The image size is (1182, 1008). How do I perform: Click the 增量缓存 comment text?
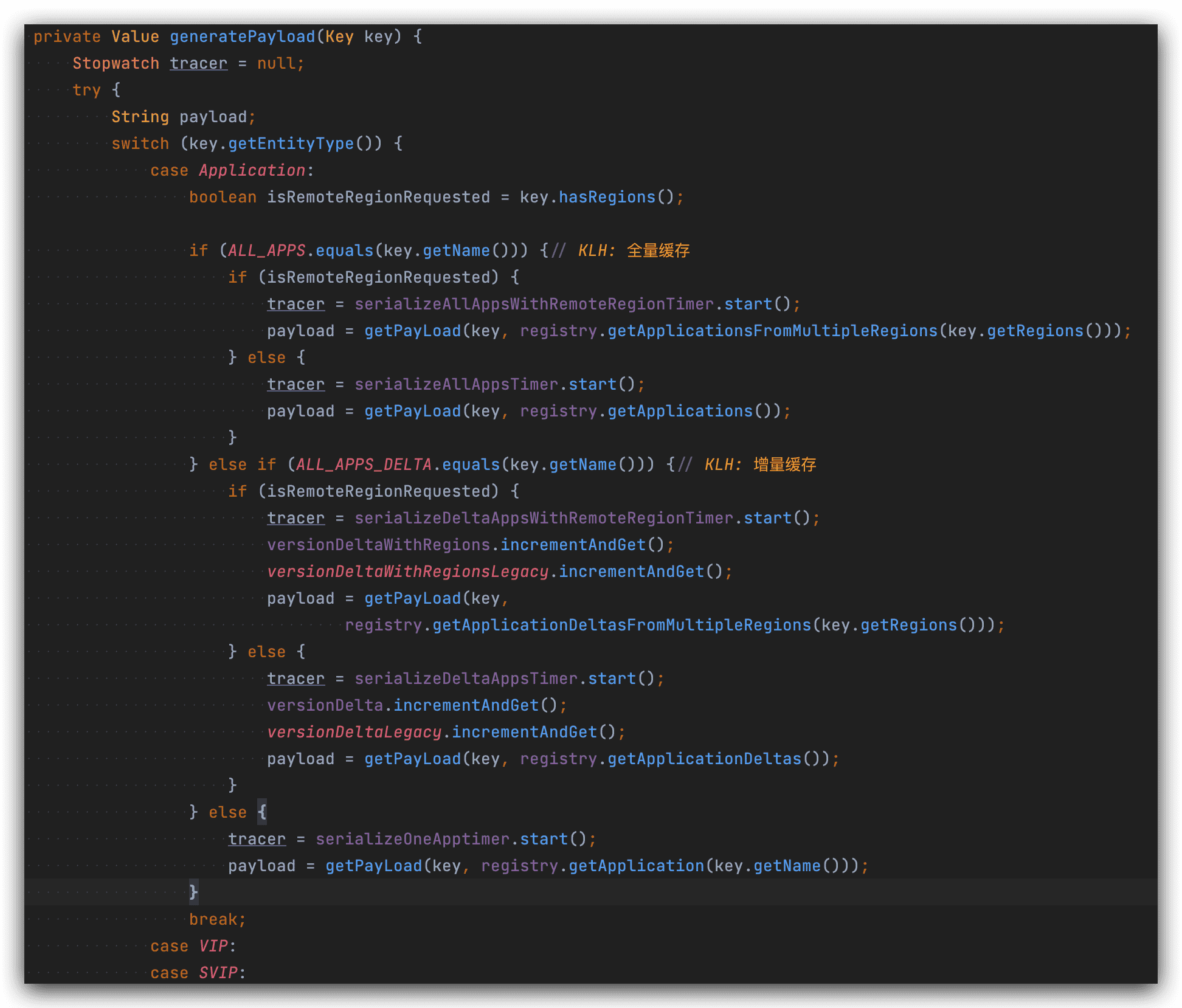pos(785,465)
